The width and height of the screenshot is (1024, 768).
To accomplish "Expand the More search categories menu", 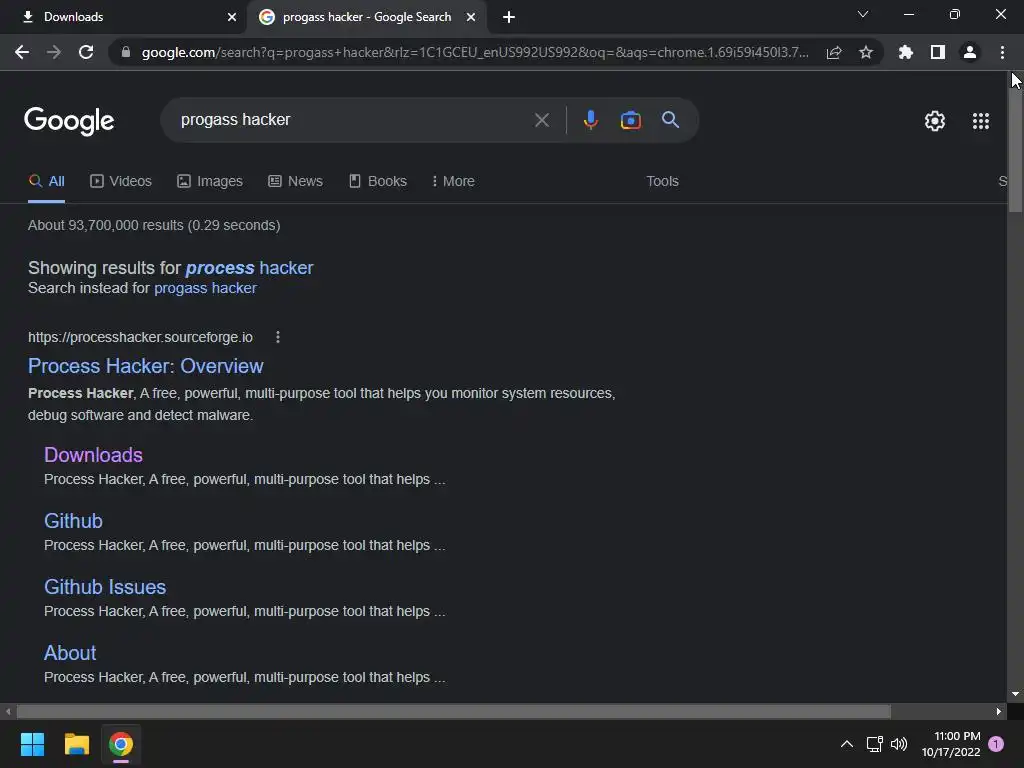I will point(453,182).
